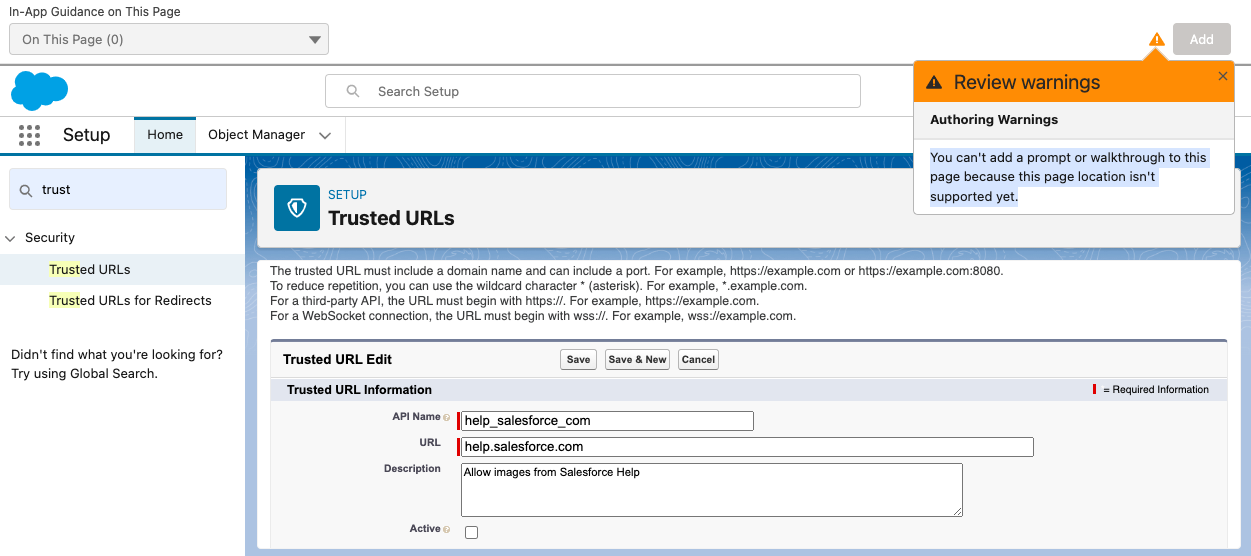
Task: Click the help icon next to API Name
Action: coord(447,417)
